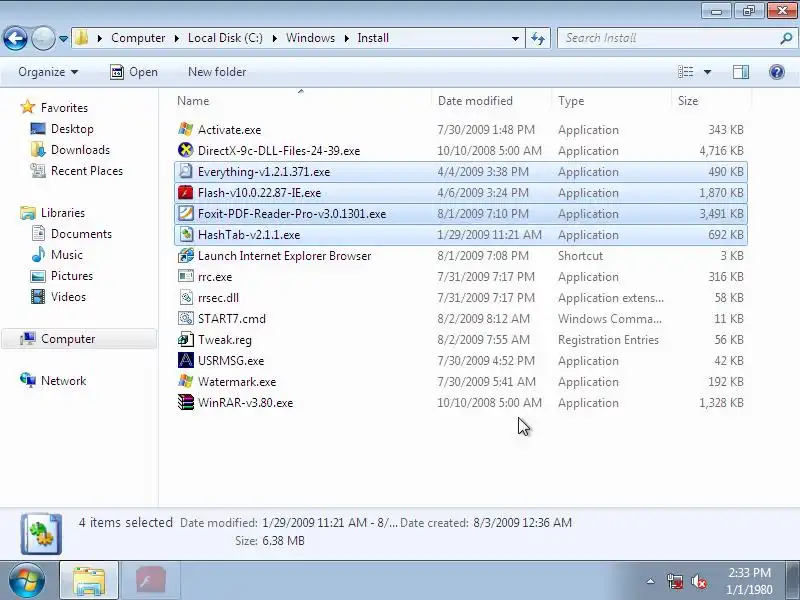The width and height of the screenshot is (800, 600).
Task: Click the rrsec.dll file icon
Action: 186,297
